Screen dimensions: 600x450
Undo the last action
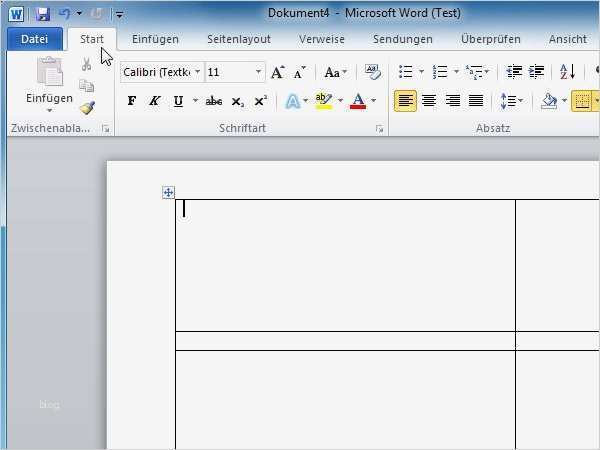(x=64, y=14)
